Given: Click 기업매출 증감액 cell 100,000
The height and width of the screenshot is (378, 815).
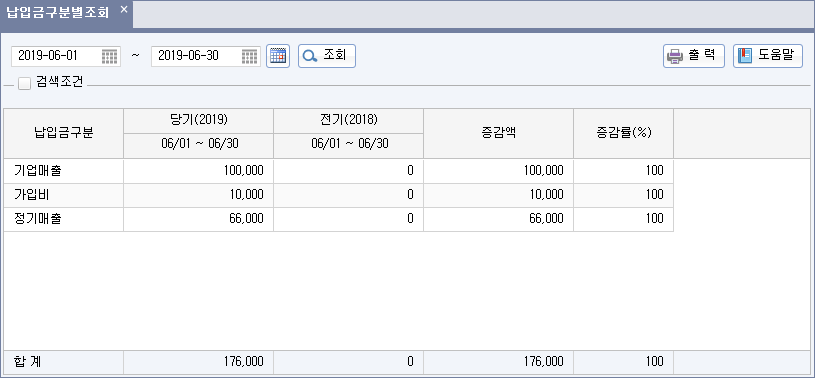Looking at the screenshot, I should click(498, 171).
